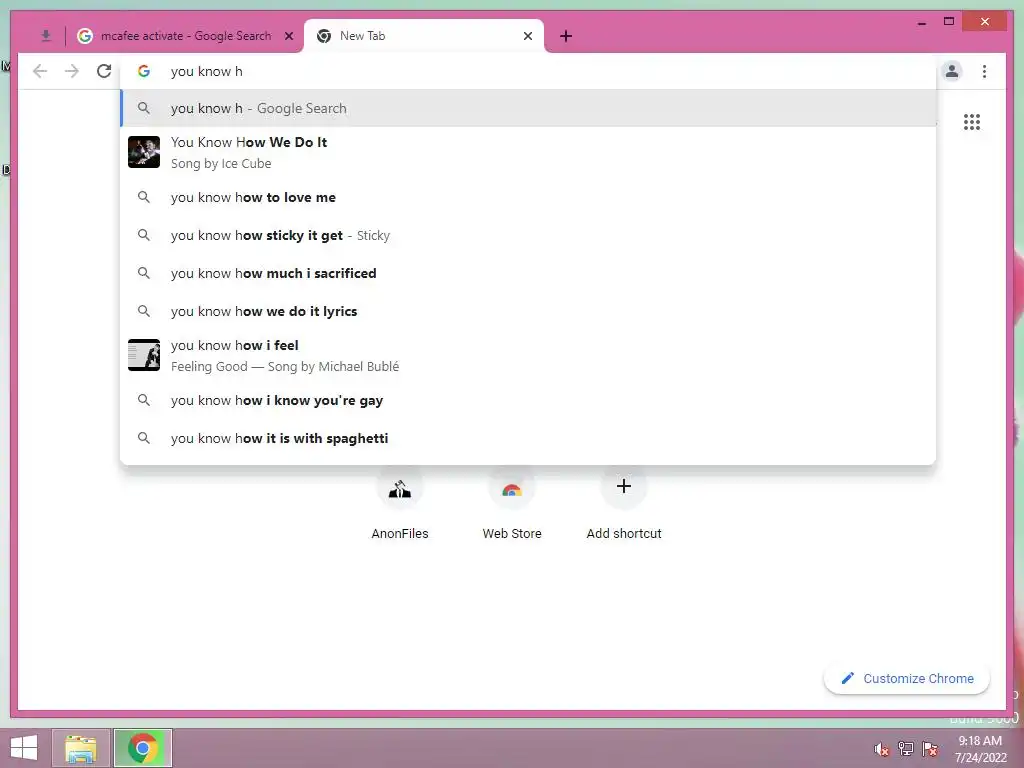The width and height of the screenshot is (1024, 768).
Task: Click the Google G icon in the omnibox
Action: [x=144, y=71]
